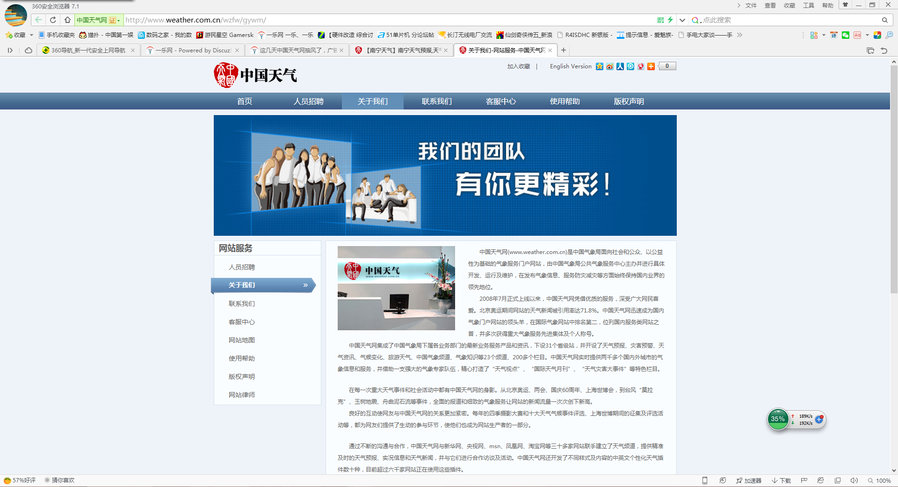Click the green WeChat extension icon

846,35
